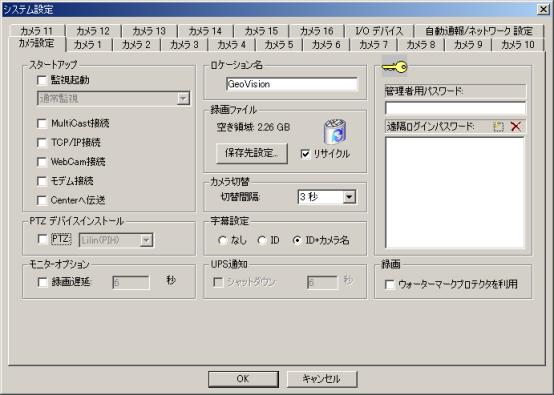Enable WebCam接続 at startup

[42, 162]
